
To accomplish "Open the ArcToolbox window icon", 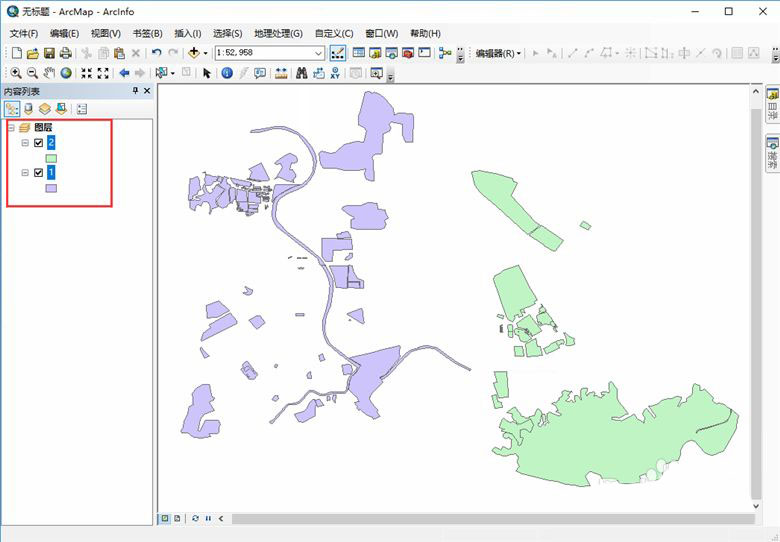I will (408, 53).
